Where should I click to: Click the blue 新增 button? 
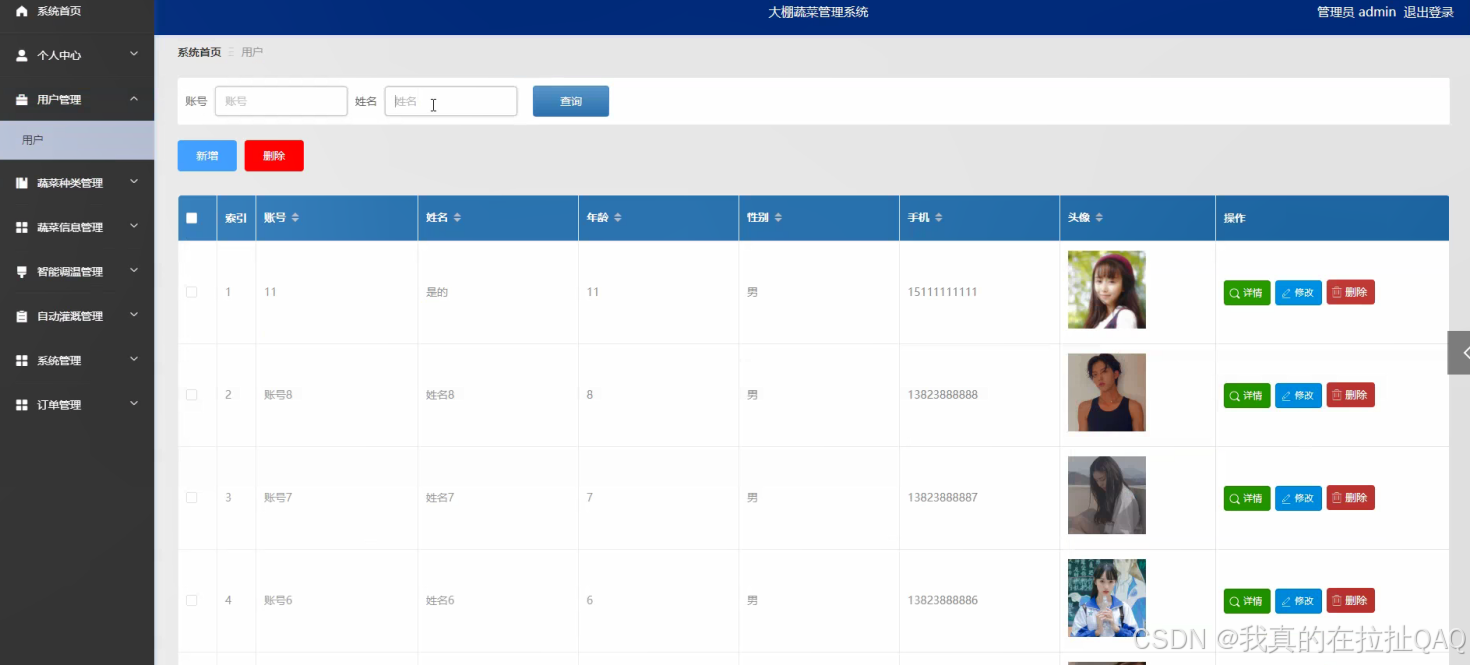point(207,156)
